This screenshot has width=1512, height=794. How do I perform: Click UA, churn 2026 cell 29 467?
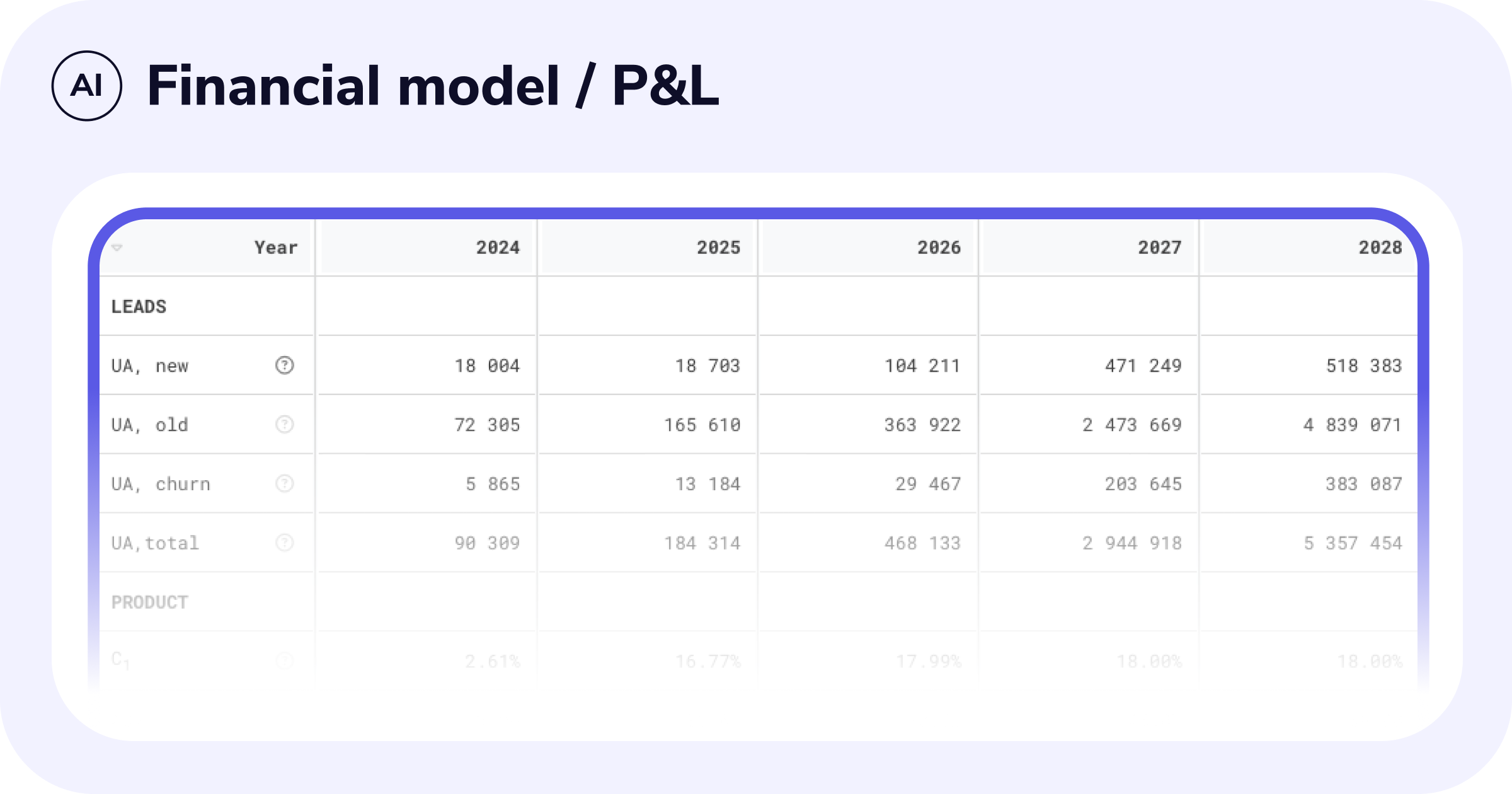pyautogui.click(x=928, y=485)
